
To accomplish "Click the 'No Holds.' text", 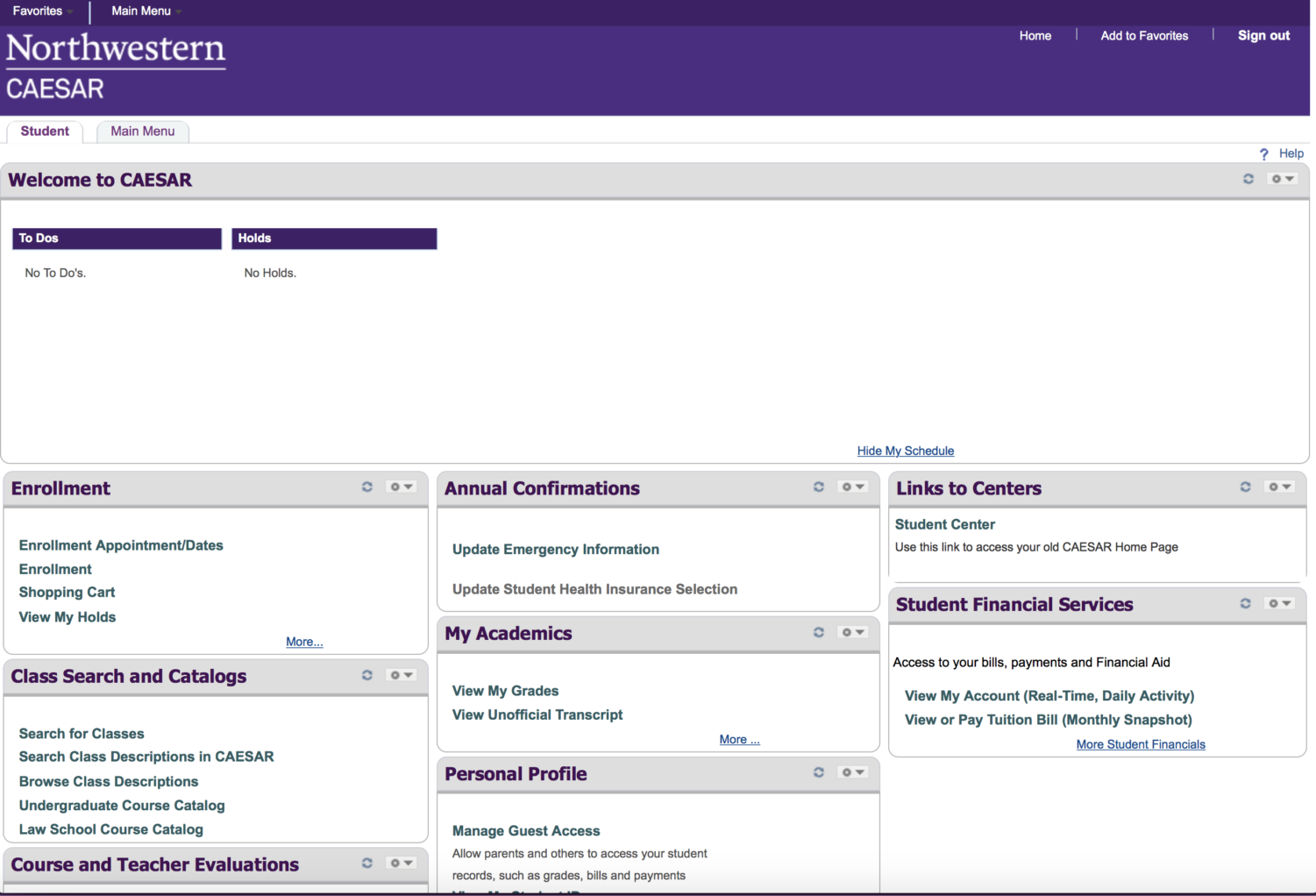I will coord(270,274).
